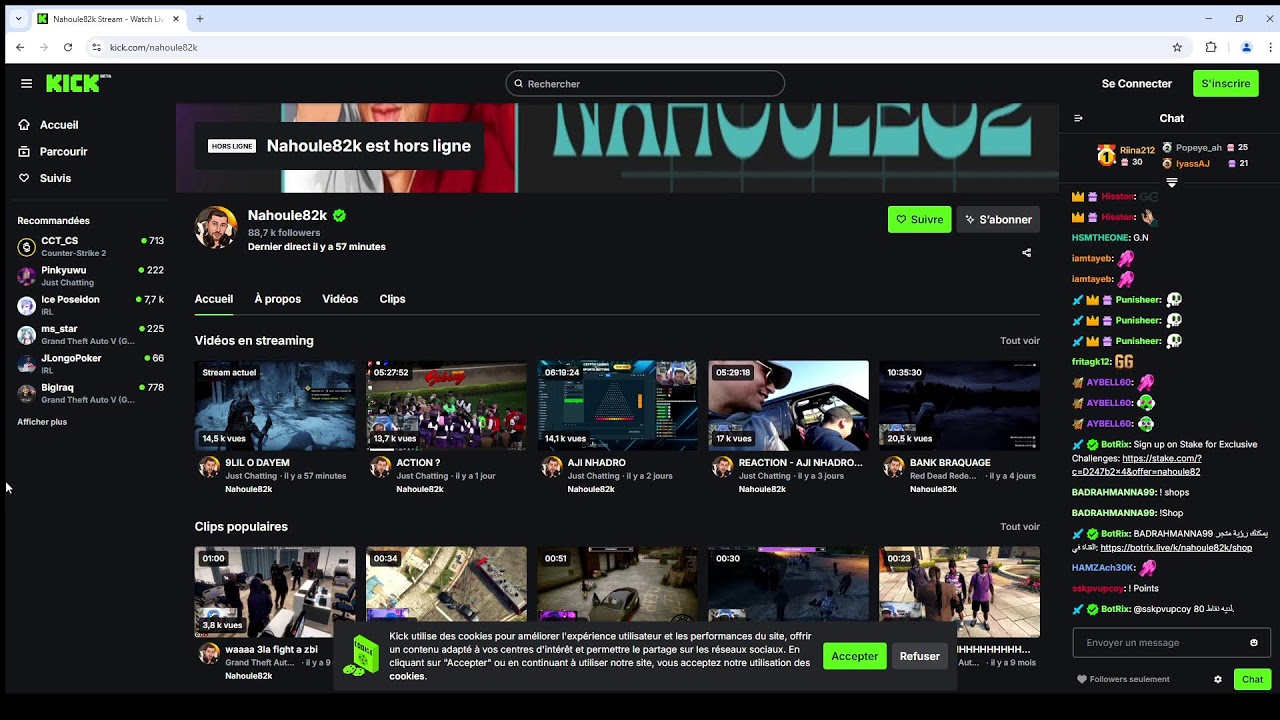1280x720 pixels.
Task: Open JLongoPoker recommended channel avatar
Action: click(x=27, y=364)
